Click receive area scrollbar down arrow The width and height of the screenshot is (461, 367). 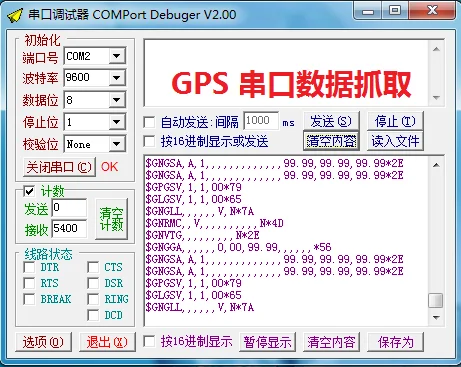436,317
